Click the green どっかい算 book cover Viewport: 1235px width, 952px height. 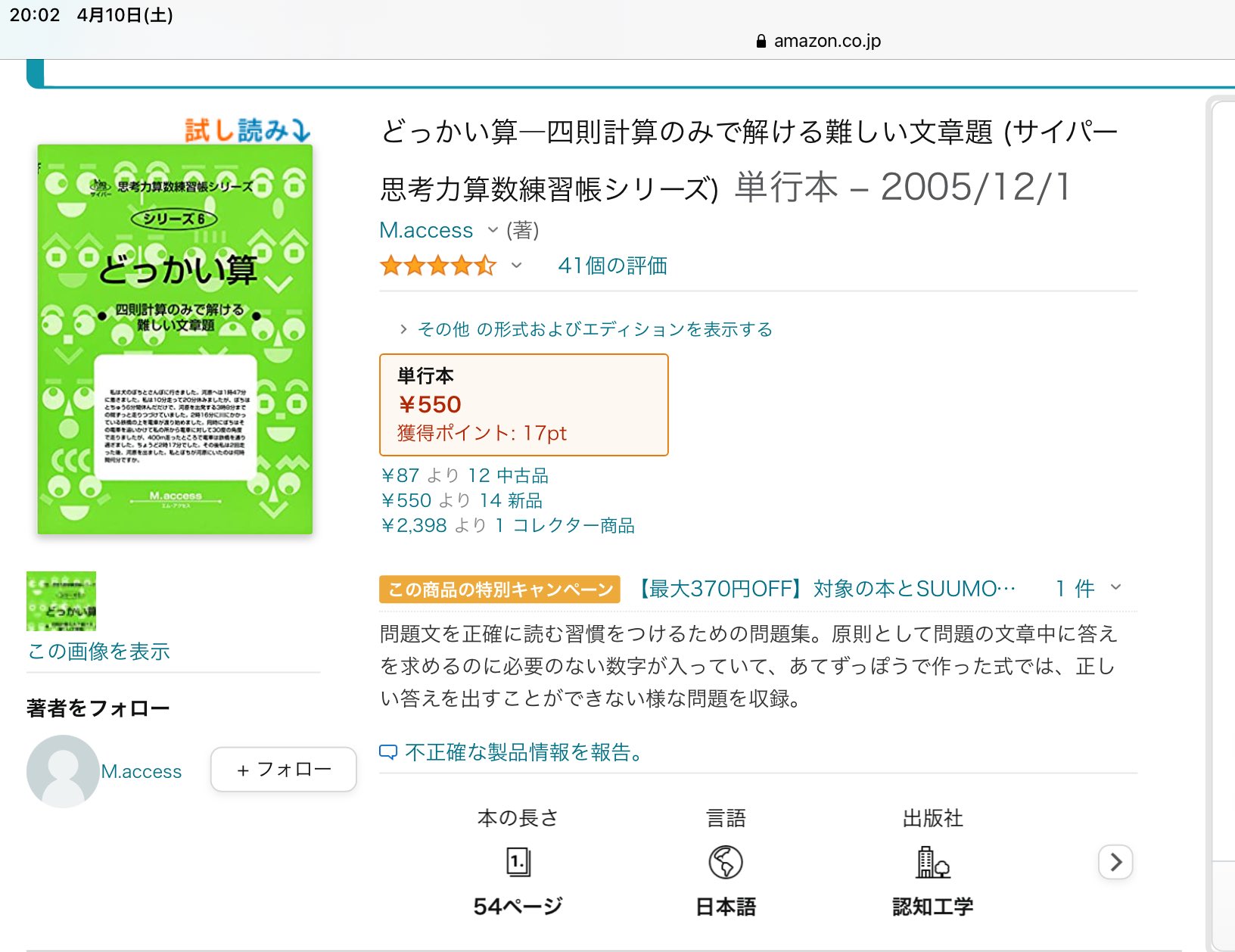pos(175,340)
